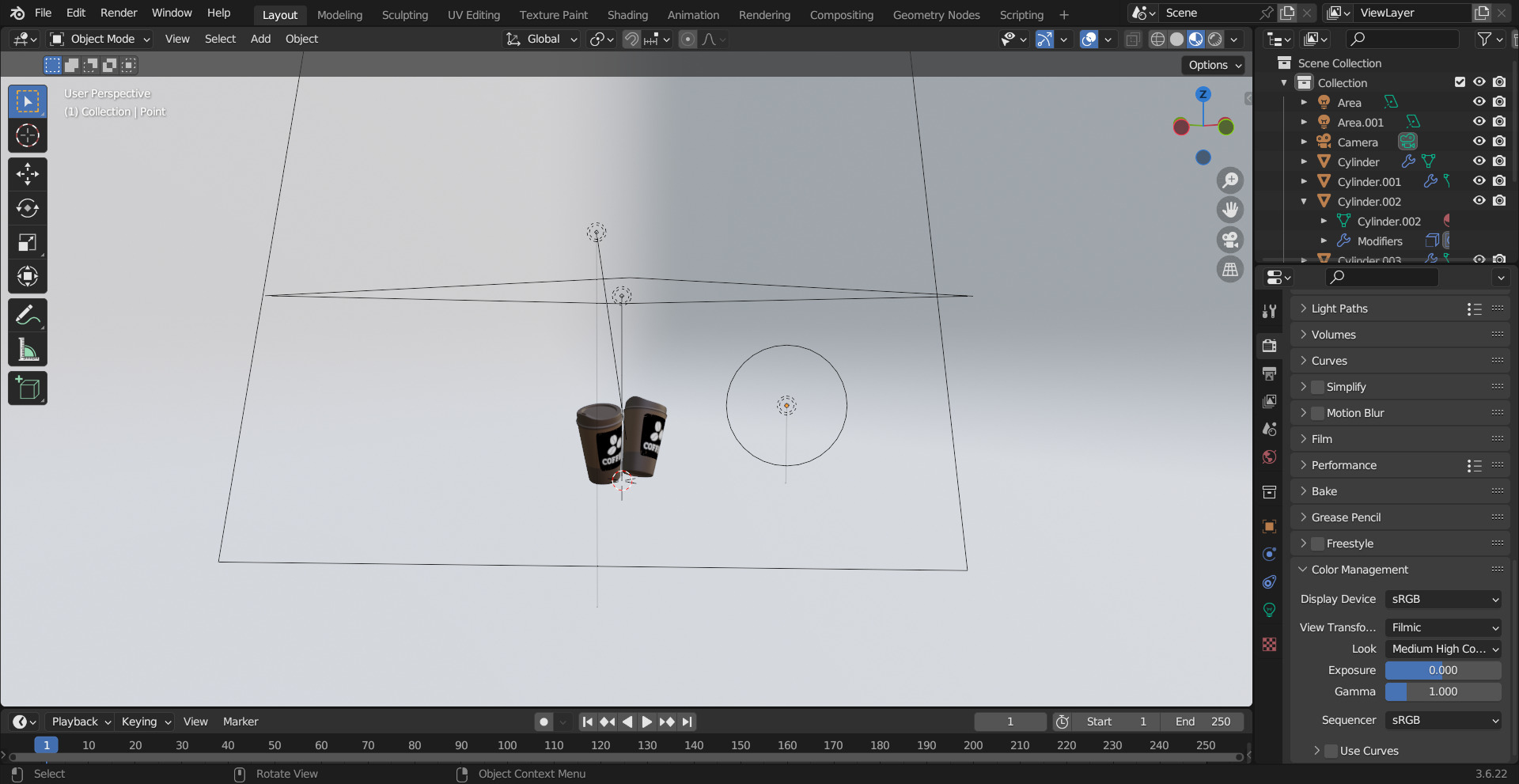Image resolution: width=1519 pixels, height=784 pixels.
Task: Hide the Area.001 light in viewport
Action: click(x=1479, y=122)
